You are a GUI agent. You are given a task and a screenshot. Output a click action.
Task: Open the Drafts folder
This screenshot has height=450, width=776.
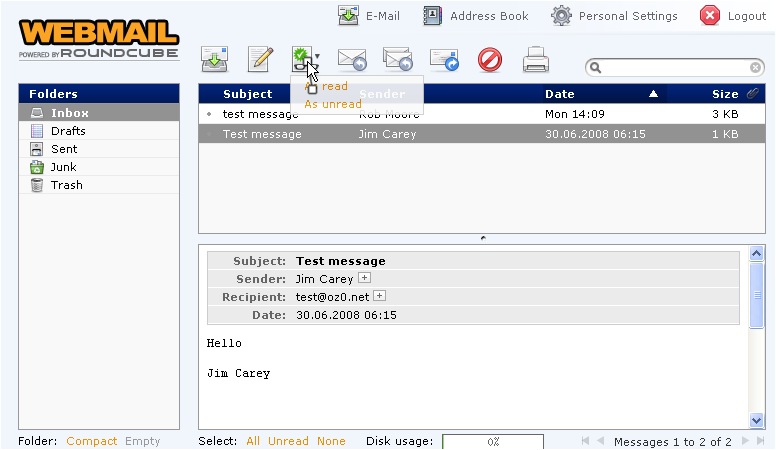68,131
